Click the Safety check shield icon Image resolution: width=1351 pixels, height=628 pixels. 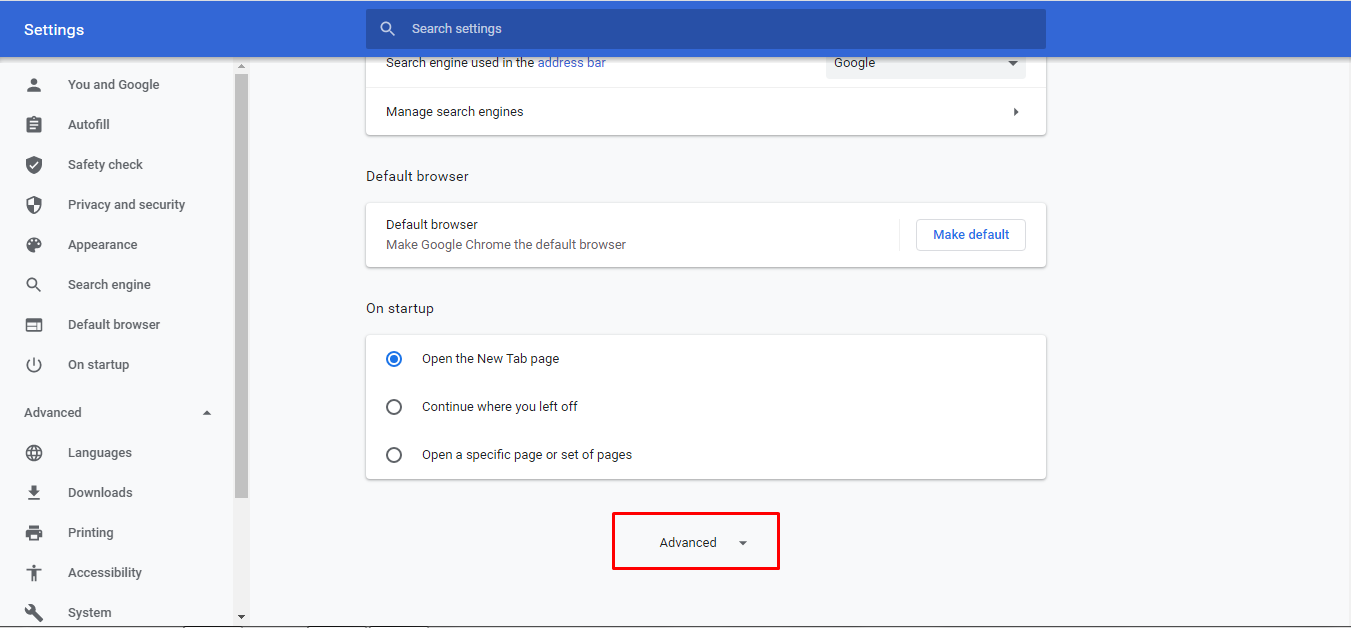[33, 164]
